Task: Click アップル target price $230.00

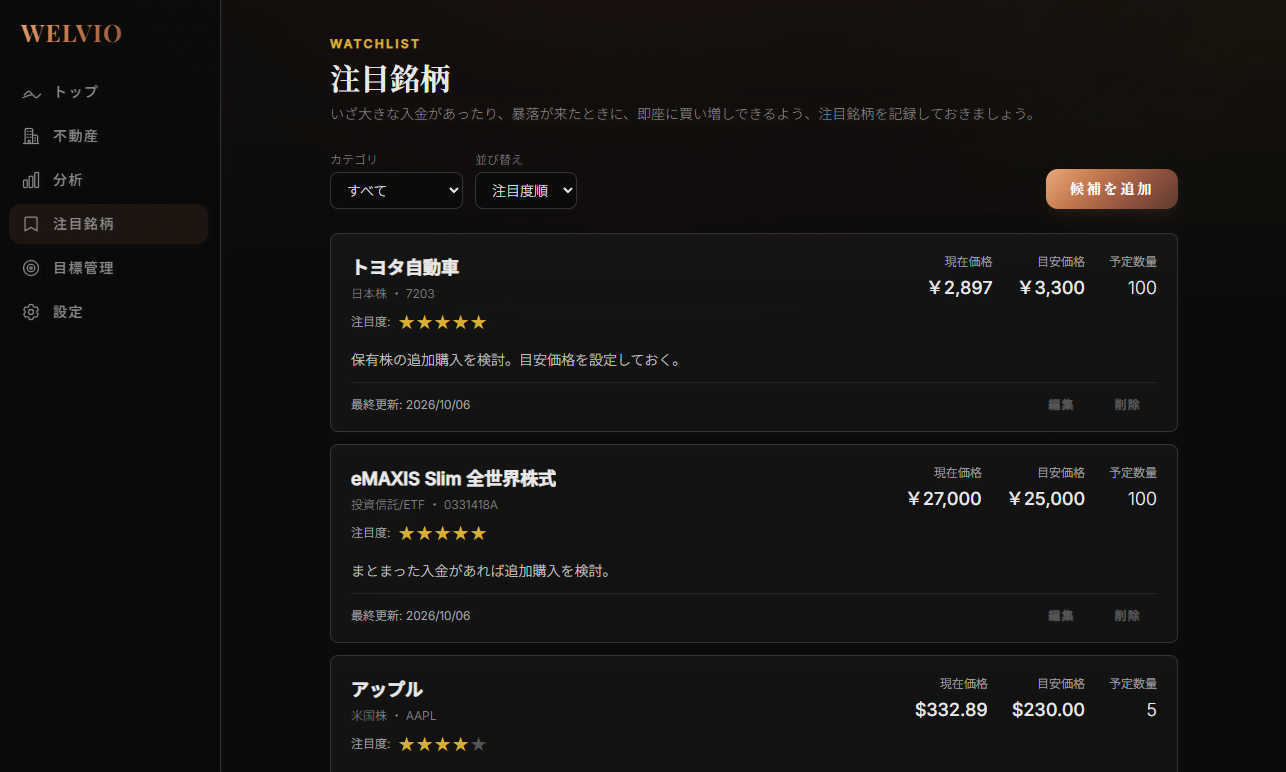Action: click(1048, 710)
